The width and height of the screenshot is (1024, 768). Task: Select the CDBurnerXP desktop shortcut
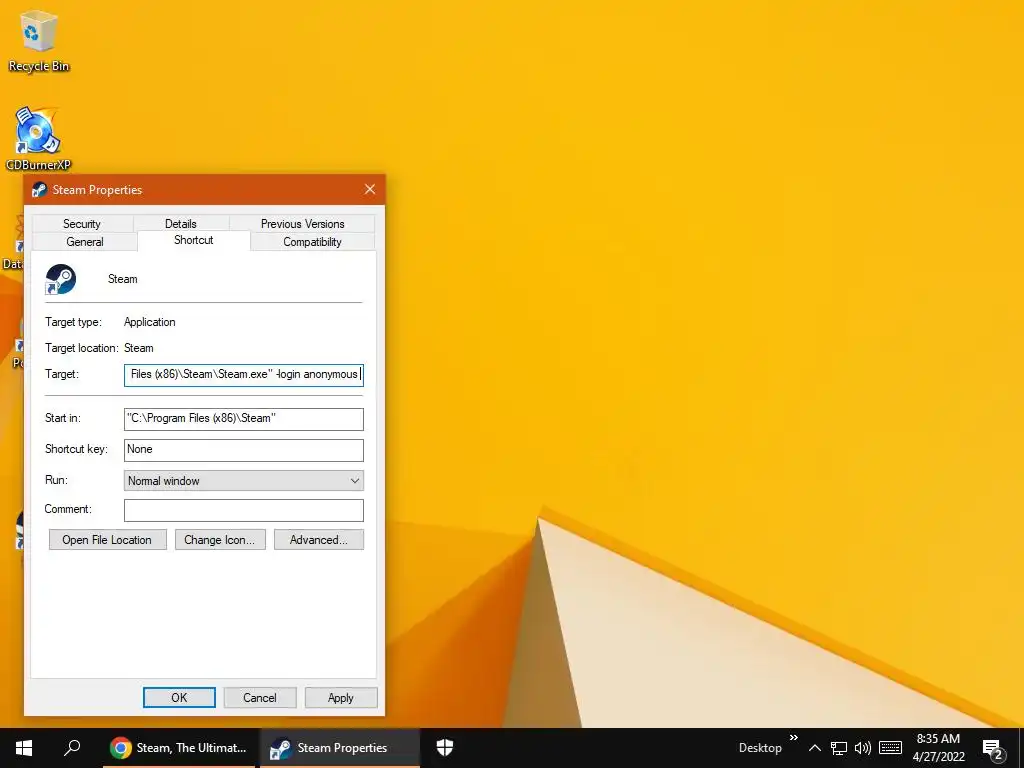click(x=38, y=139)
